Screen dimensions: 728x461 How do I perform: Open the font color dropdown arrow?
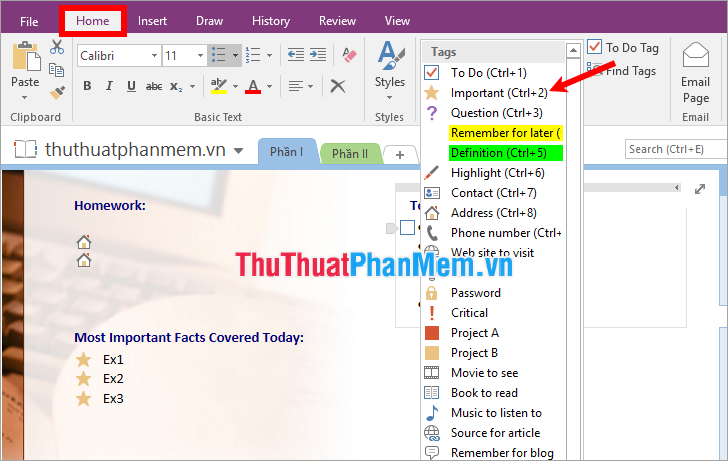[x=270, y=86]
